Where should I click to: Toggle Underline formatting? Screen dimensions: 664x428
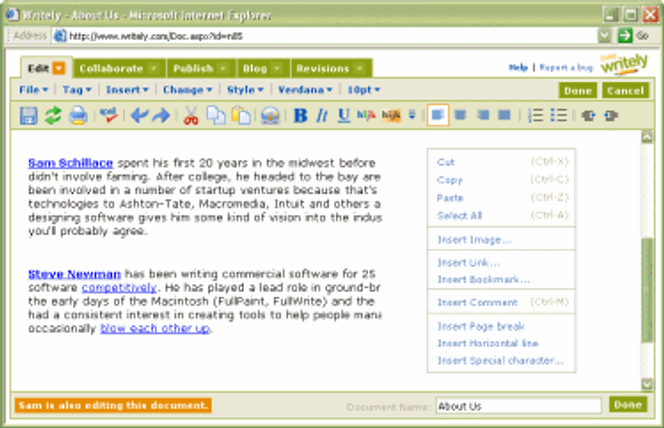344,116
